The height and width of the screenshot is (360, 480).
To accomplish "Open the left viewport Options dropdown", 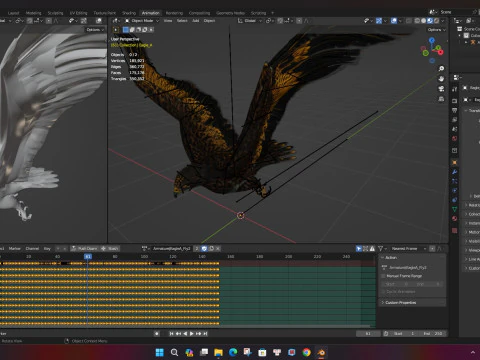I will pos(95,30).
